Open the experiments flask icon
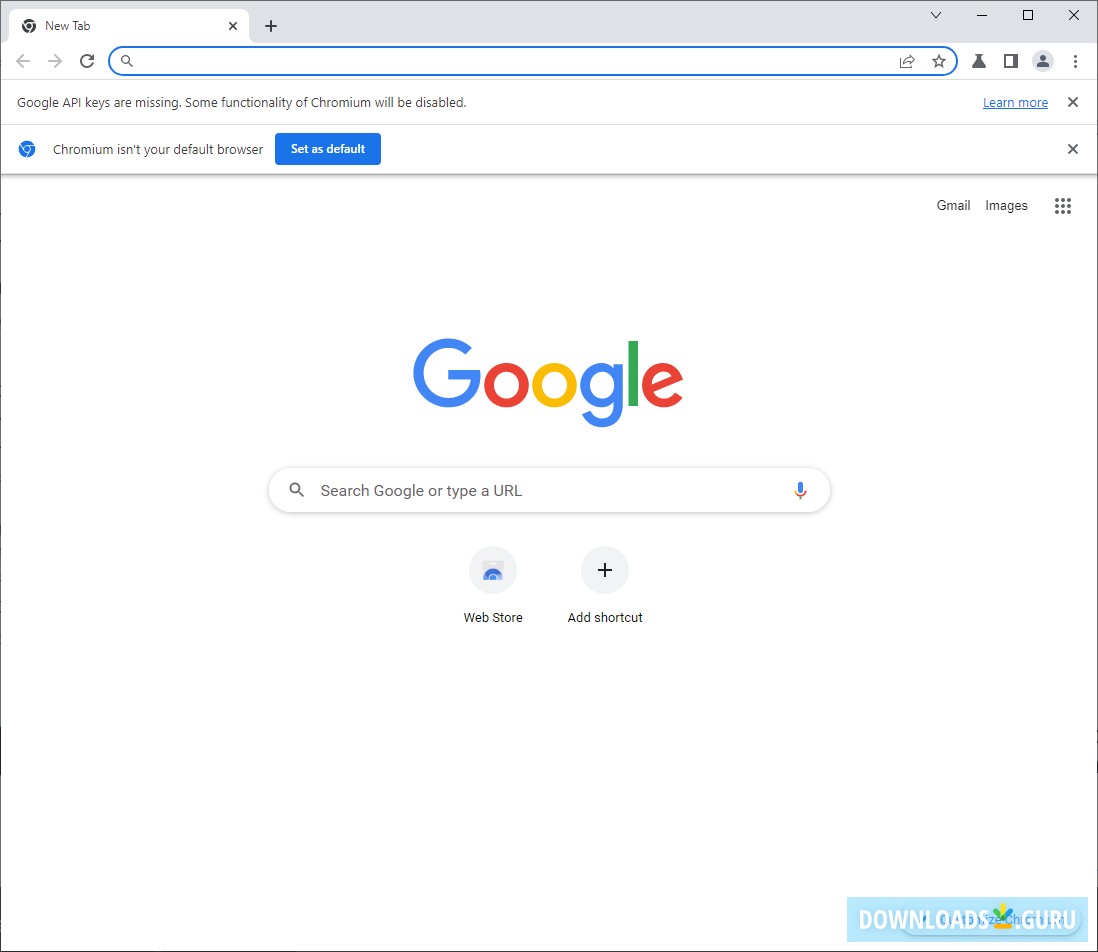This screenshot has width=1098, height=952. coord(979,61)
